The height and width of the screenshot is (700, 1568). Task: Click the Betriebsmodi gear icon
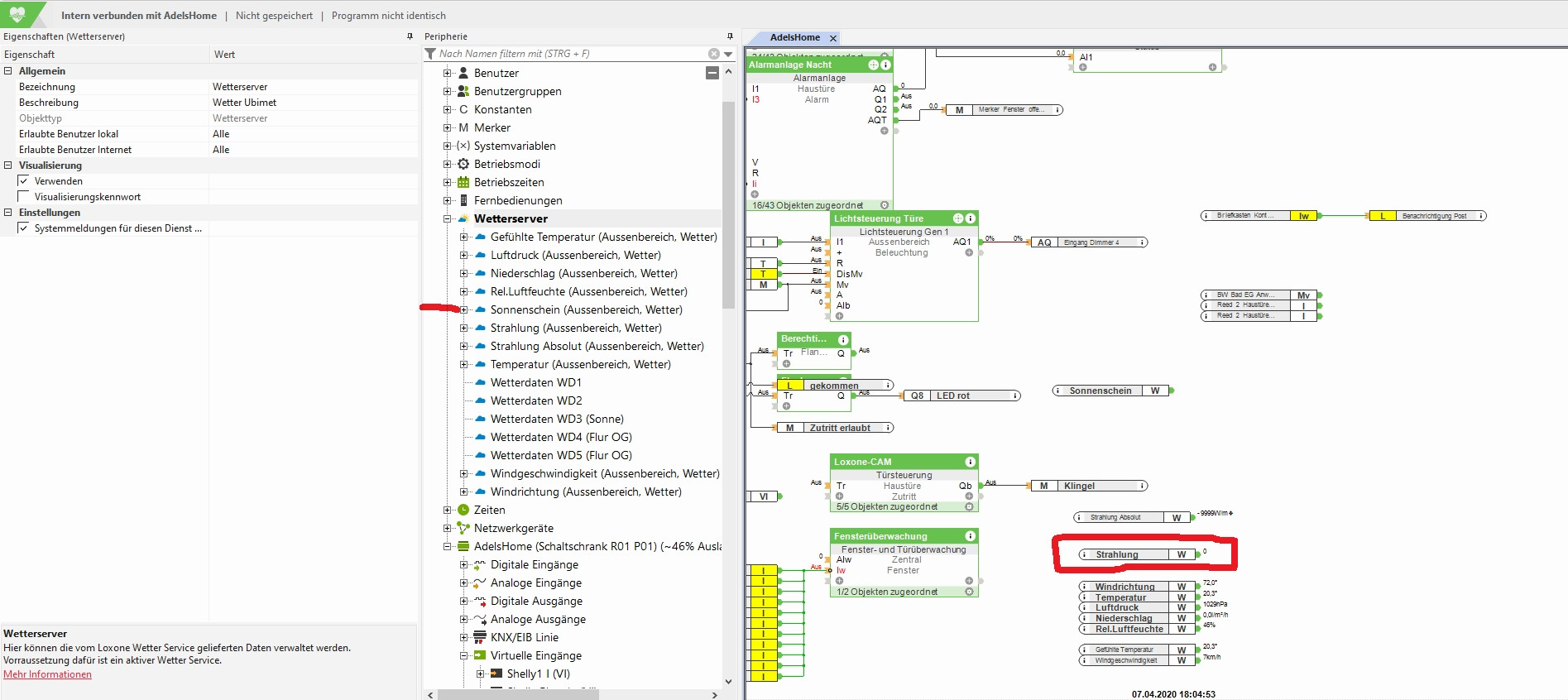[x=463, y=164]
